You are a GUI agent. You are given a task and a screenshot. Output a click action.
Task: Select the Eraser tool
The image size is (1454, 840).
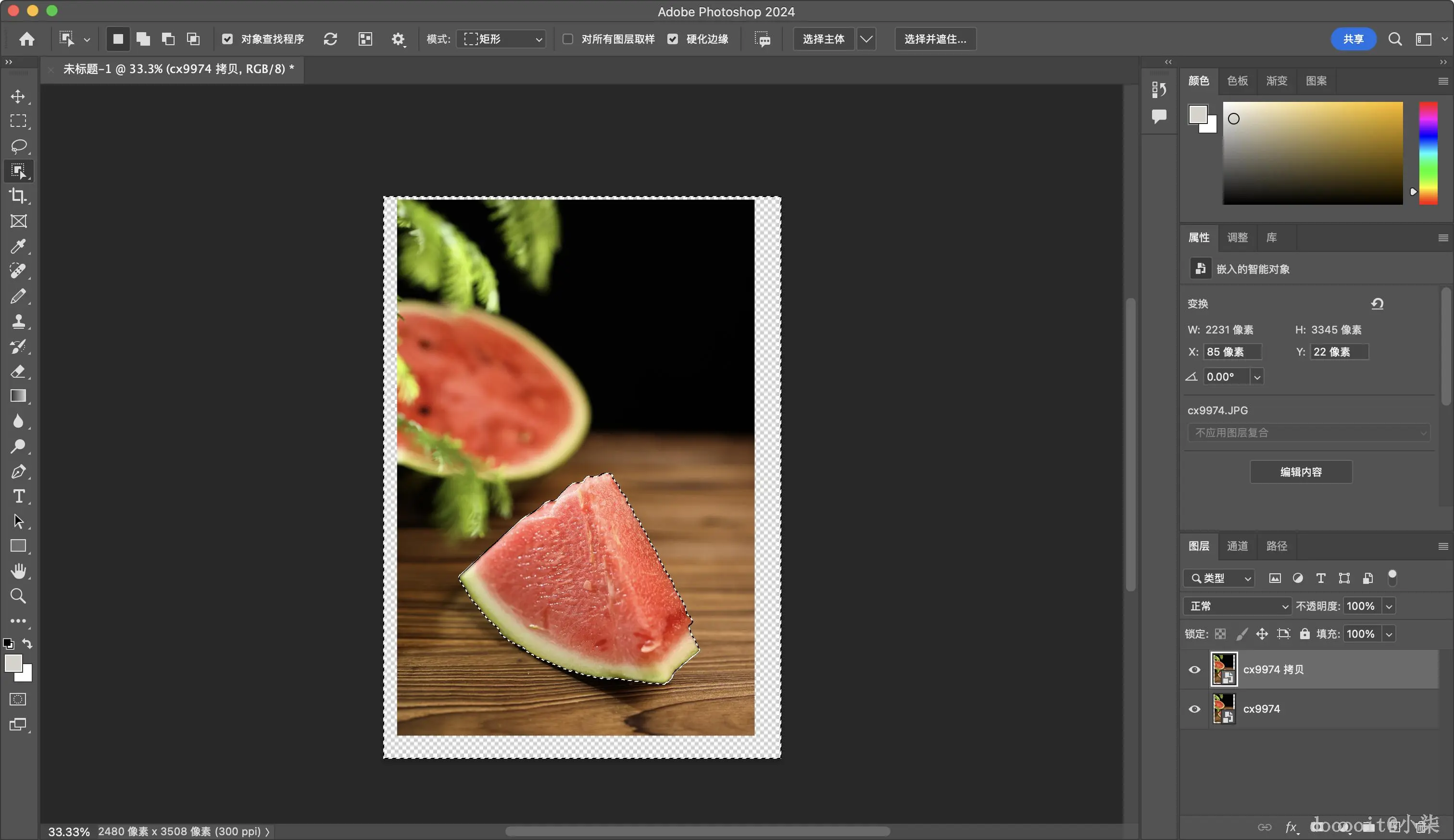[18, 371]
